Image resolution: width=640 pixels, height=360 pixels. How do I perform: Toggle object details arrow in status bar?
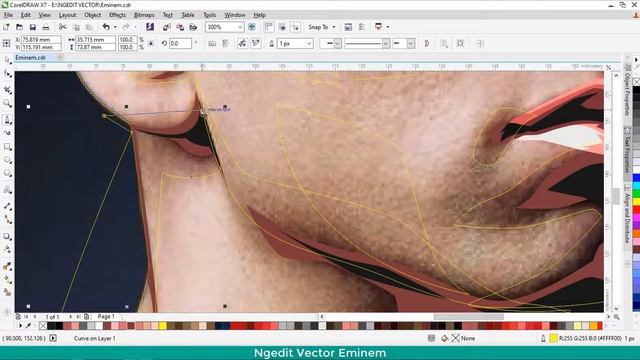(53, 338)
